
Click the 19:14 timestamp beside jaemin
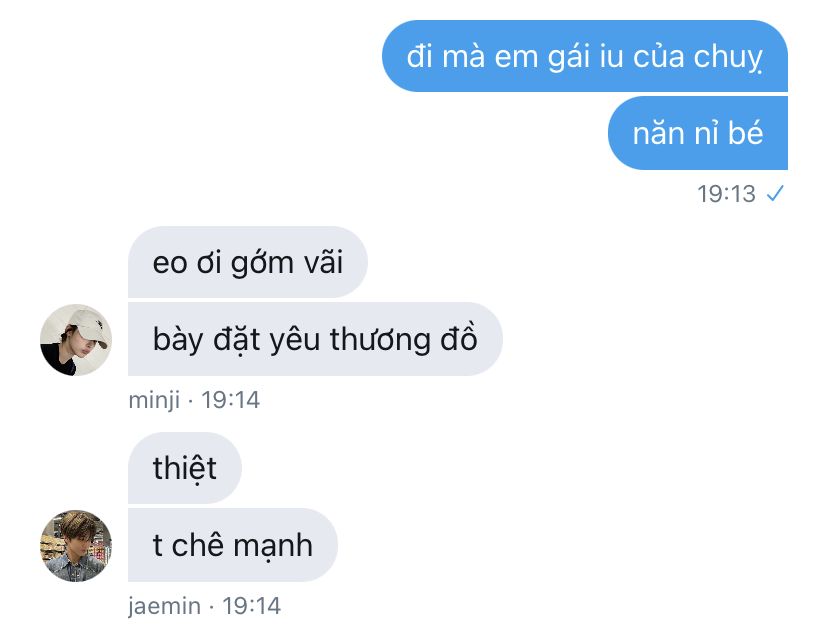[251, 605]
